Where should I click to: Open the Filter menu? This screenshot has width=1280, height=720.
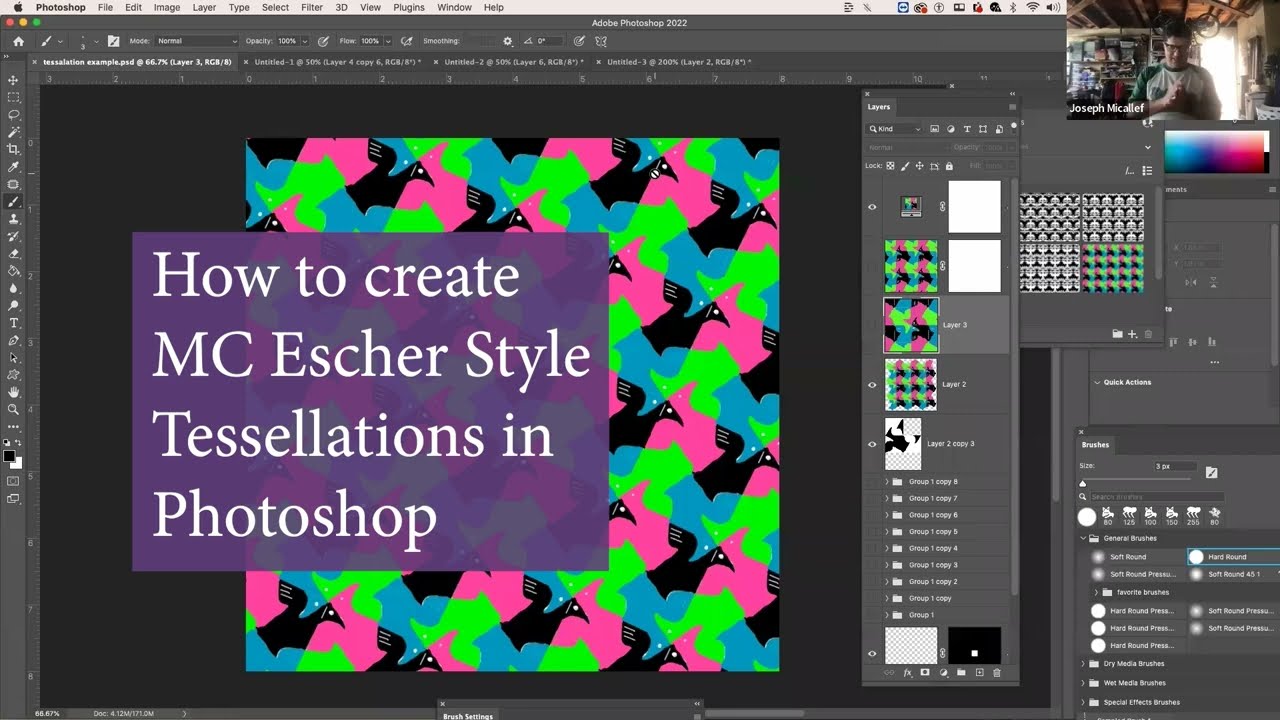[x=312, y=7]
